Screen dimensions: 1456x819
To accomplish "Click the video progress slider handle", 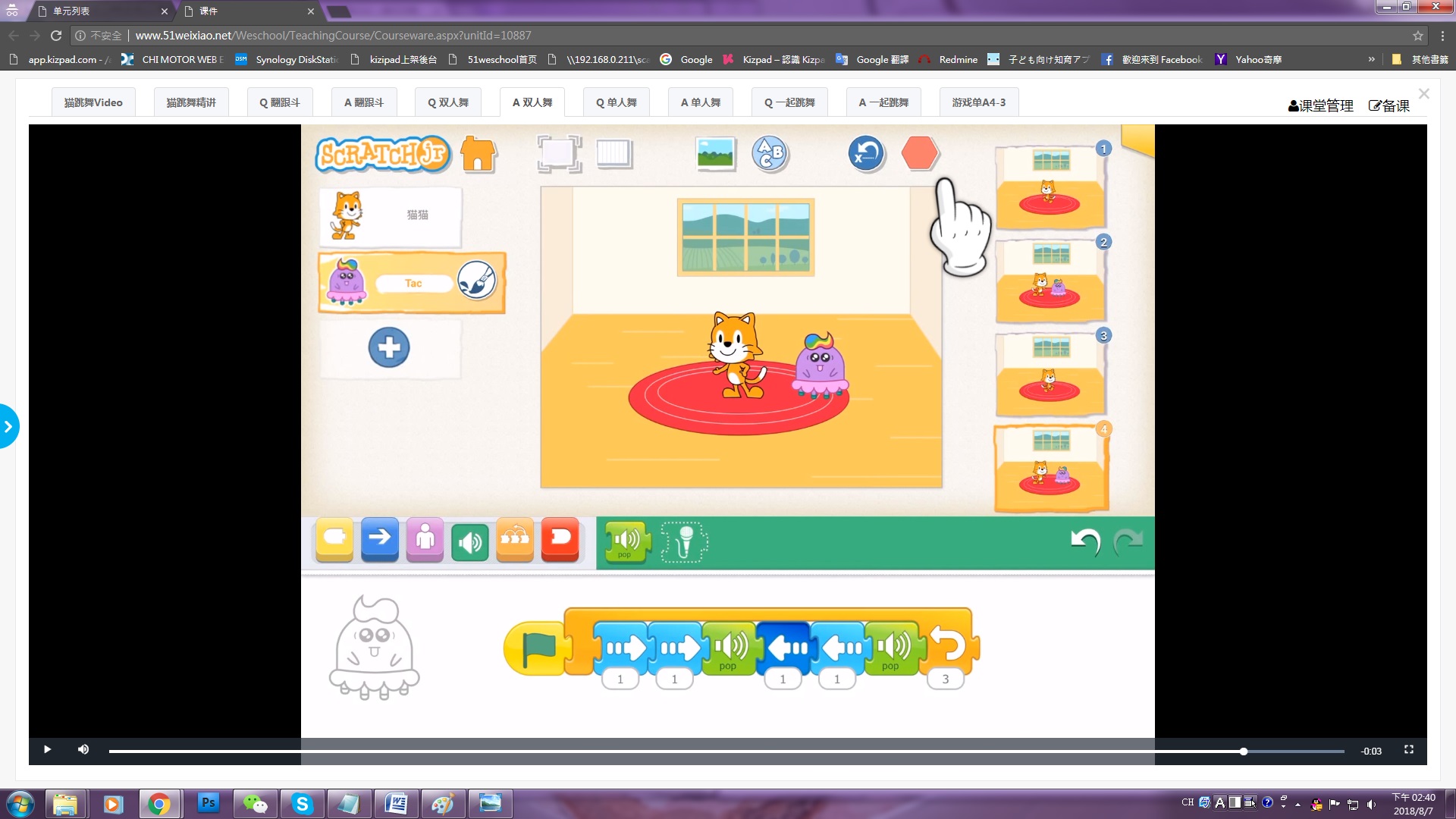I will coord(1244,752).
